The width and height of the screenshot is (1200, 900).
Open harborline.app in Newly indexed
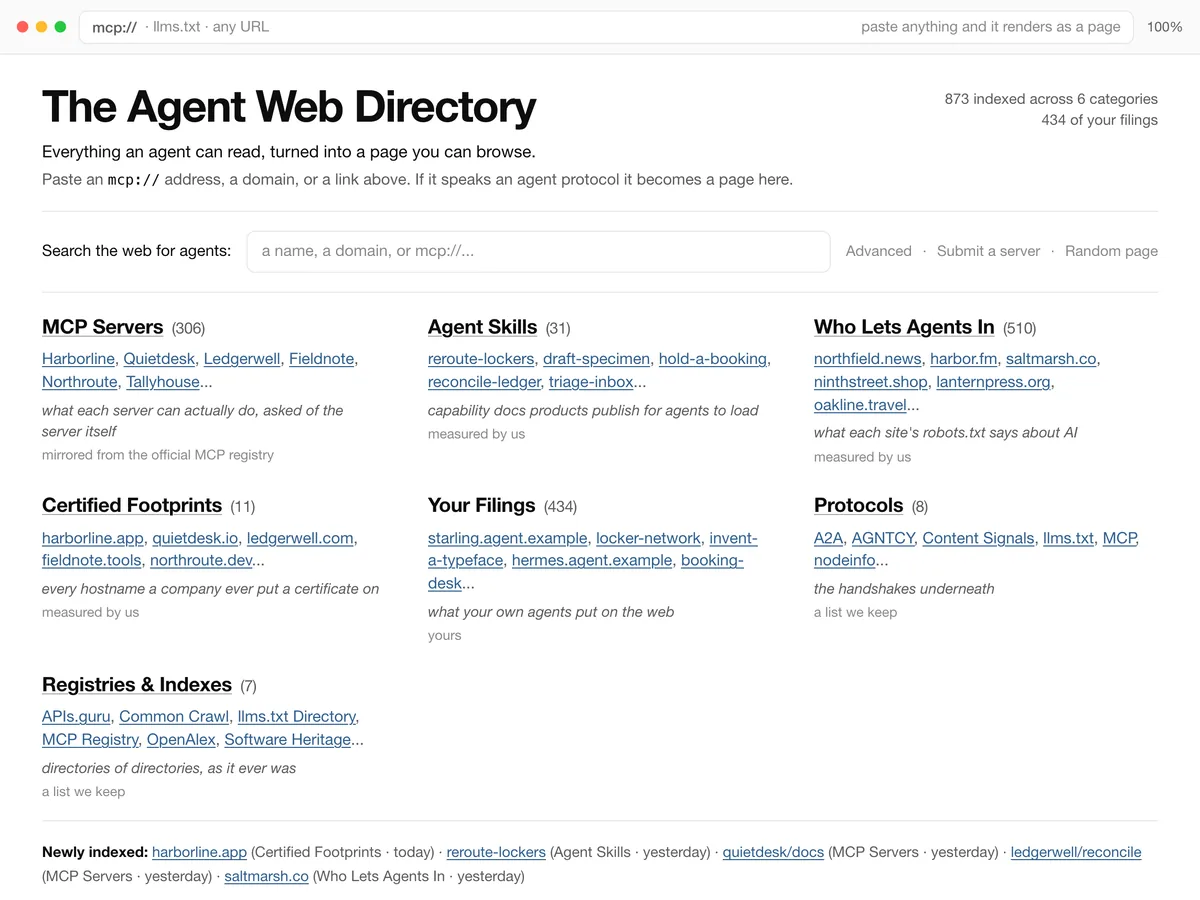199,853
